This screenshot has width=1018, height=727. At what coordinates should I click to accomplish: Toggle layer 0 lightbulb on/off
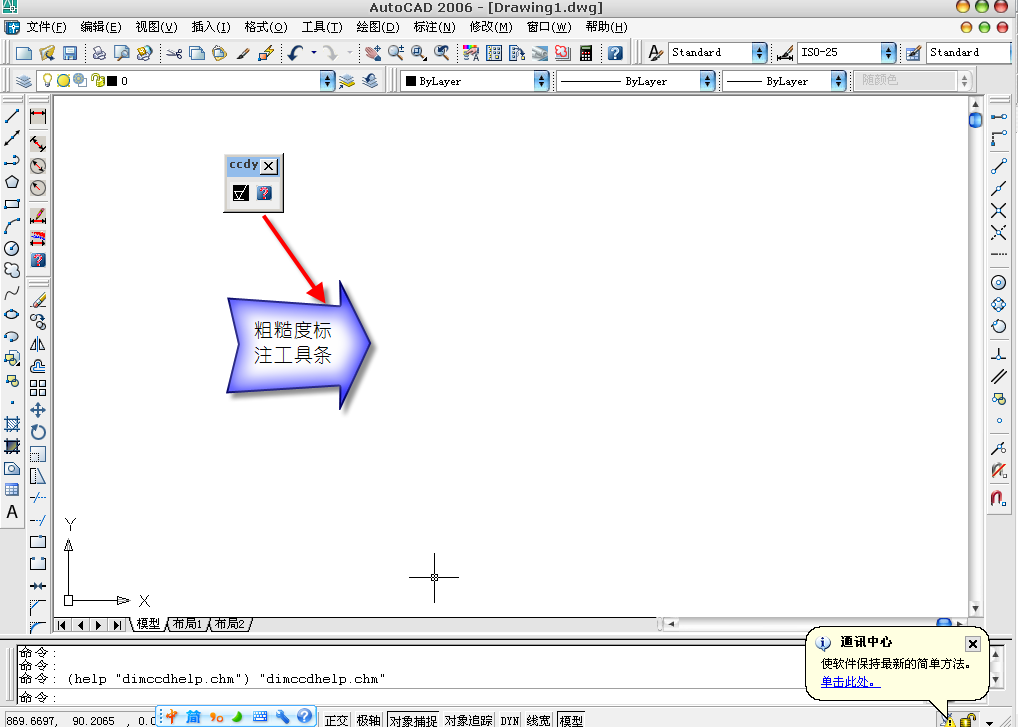(47, 80)
